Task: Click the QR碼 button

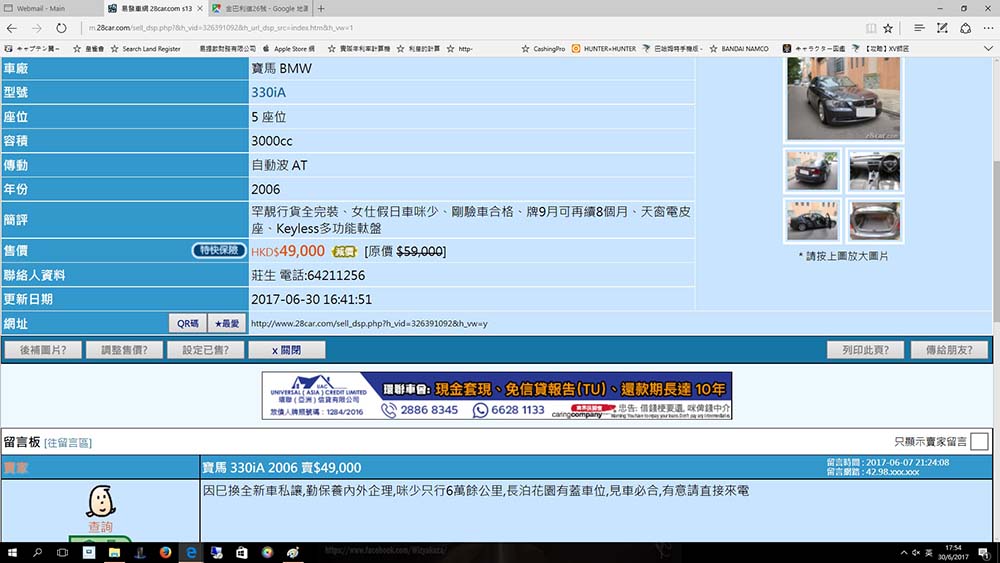Action: tap(188, 323)
